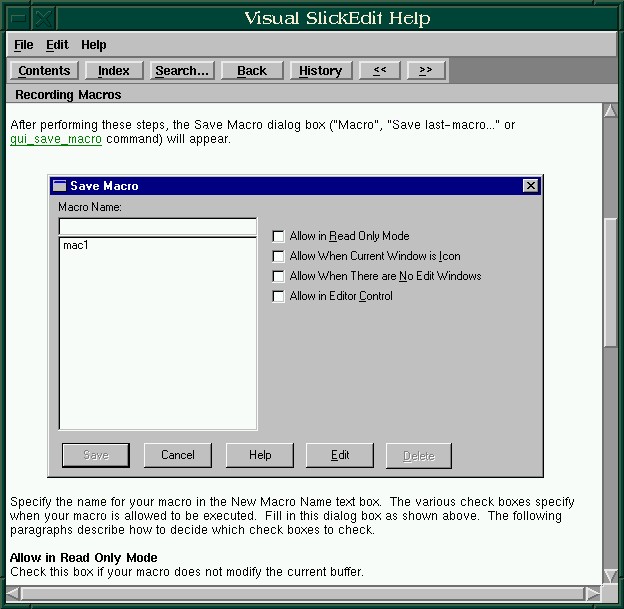This screenshot has width=624, height=609.
Task: Click the Macro Name text field
Action: 157,227
